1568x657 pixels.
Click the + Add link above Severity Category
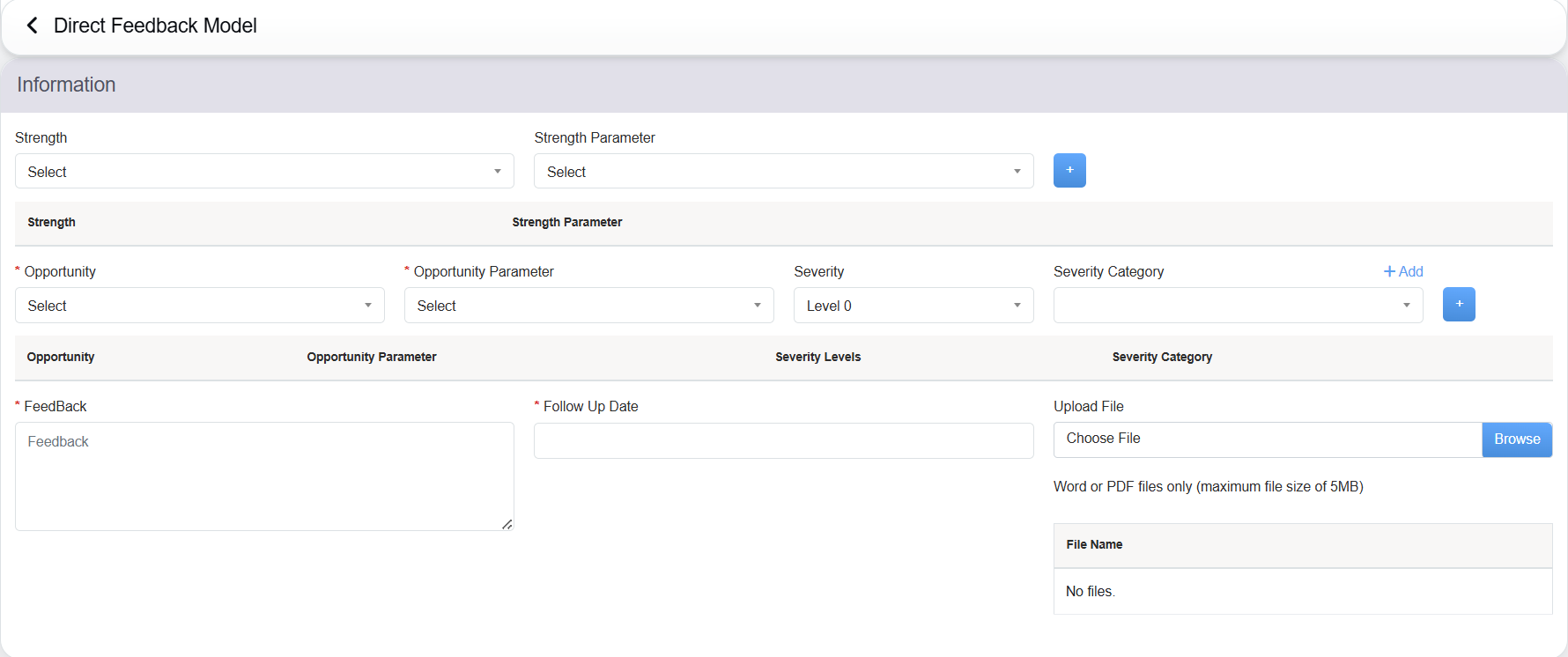click(x=1403, y=271)
